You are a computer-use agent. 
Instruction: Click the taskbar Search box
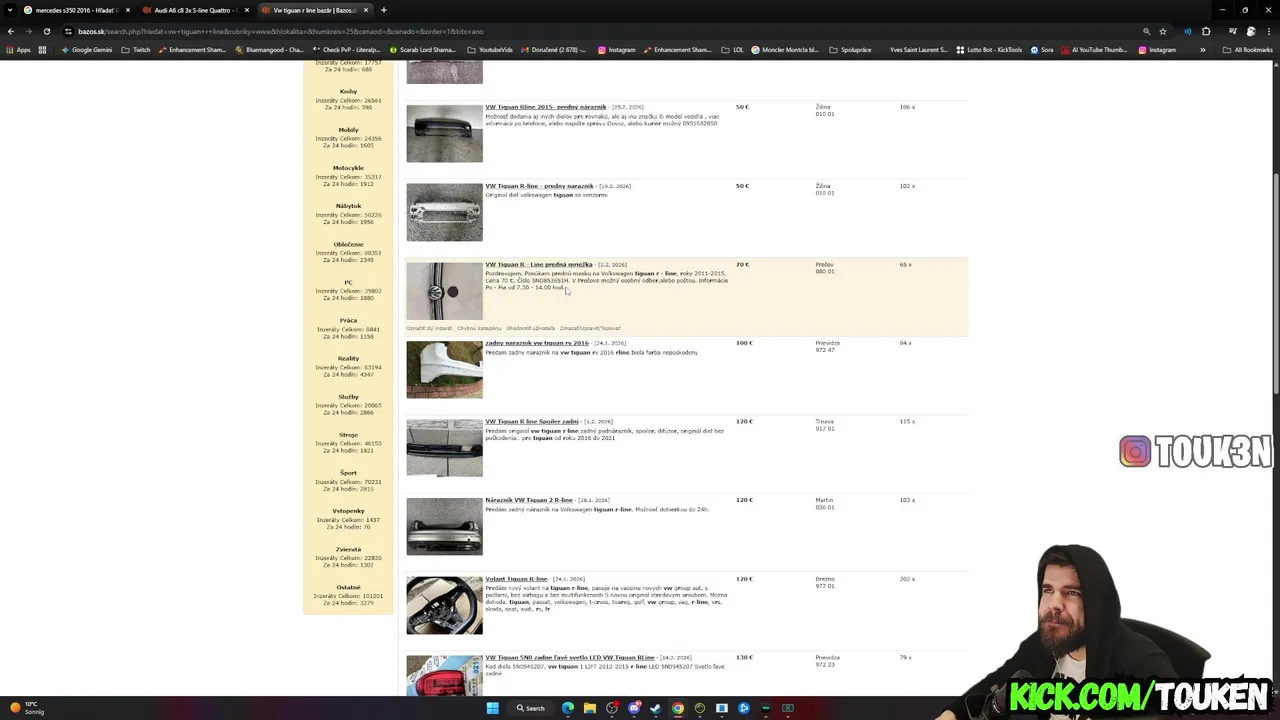pos(531,708)
